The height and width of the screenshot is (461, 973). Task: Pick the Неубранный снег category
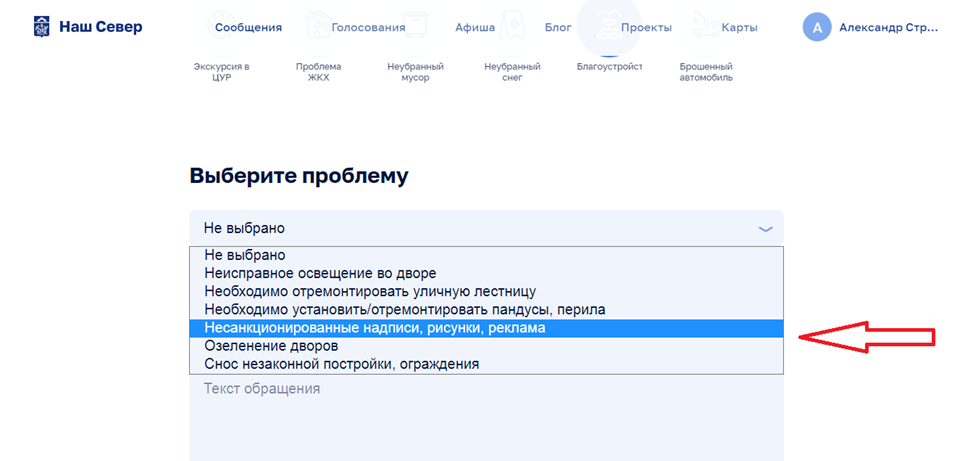(512, 72)
